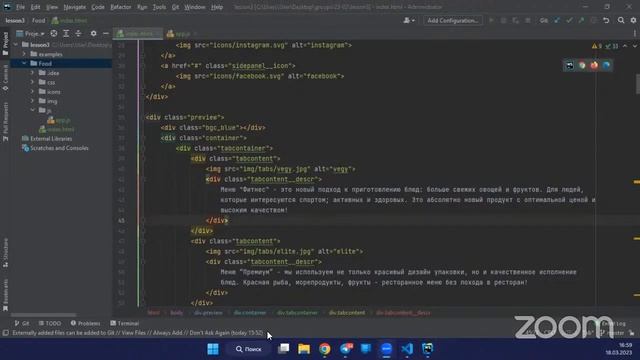Image resolution: width=640 pixels, height=360 pixels.
Task: Open the Tools menu
Action: pos(159,7)
